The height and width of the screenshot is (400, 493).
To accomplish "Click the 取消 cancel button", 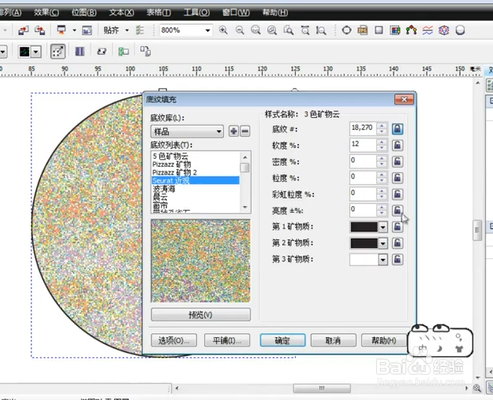I will tap(333, 340).
